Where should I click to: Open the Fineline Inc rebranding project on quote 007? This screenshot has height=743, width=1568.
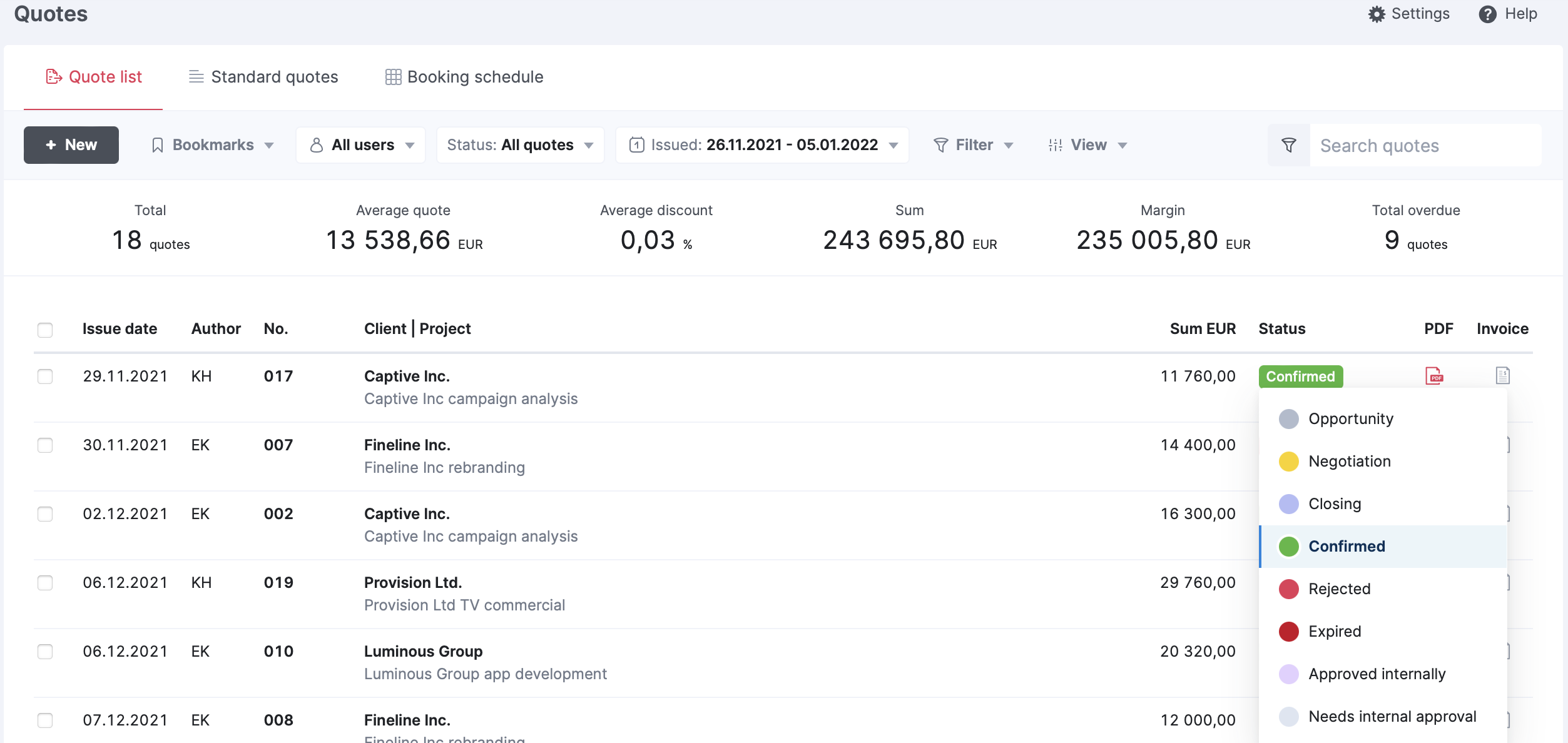pyautogui.click(x=444, y=467)
